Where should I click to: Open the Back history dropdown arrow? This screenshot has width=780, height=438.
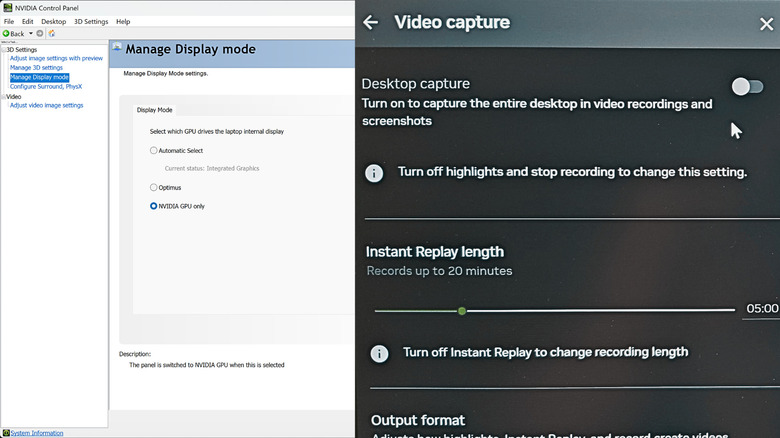tap(30, 33)
